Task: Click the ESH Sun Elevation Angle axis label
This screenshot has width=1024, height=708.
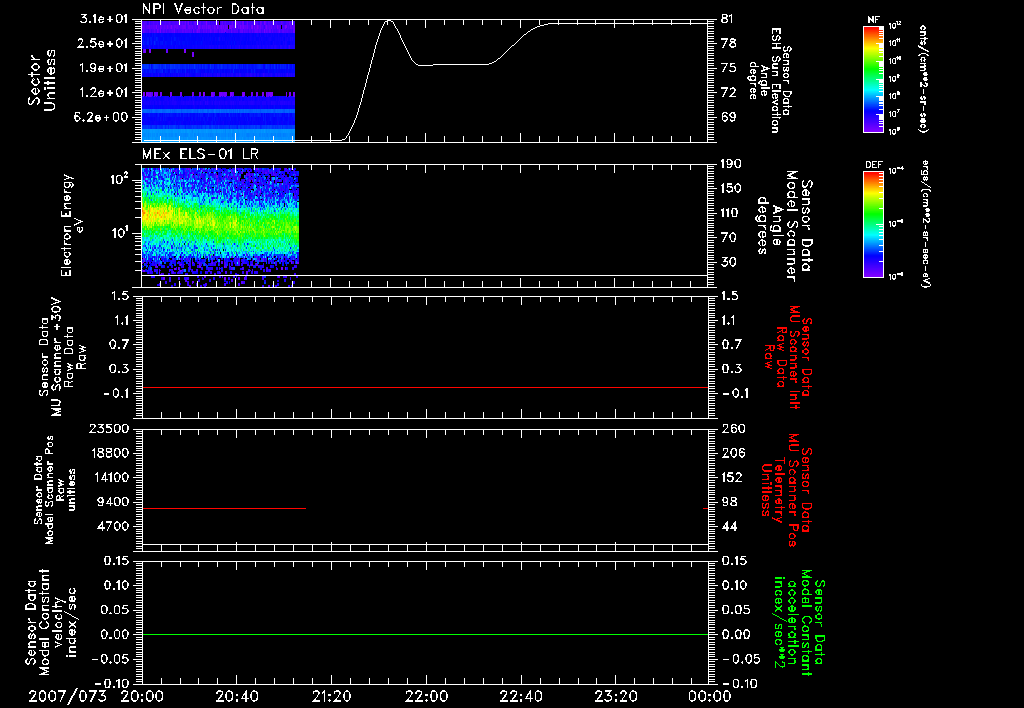Action: [770, 80]
